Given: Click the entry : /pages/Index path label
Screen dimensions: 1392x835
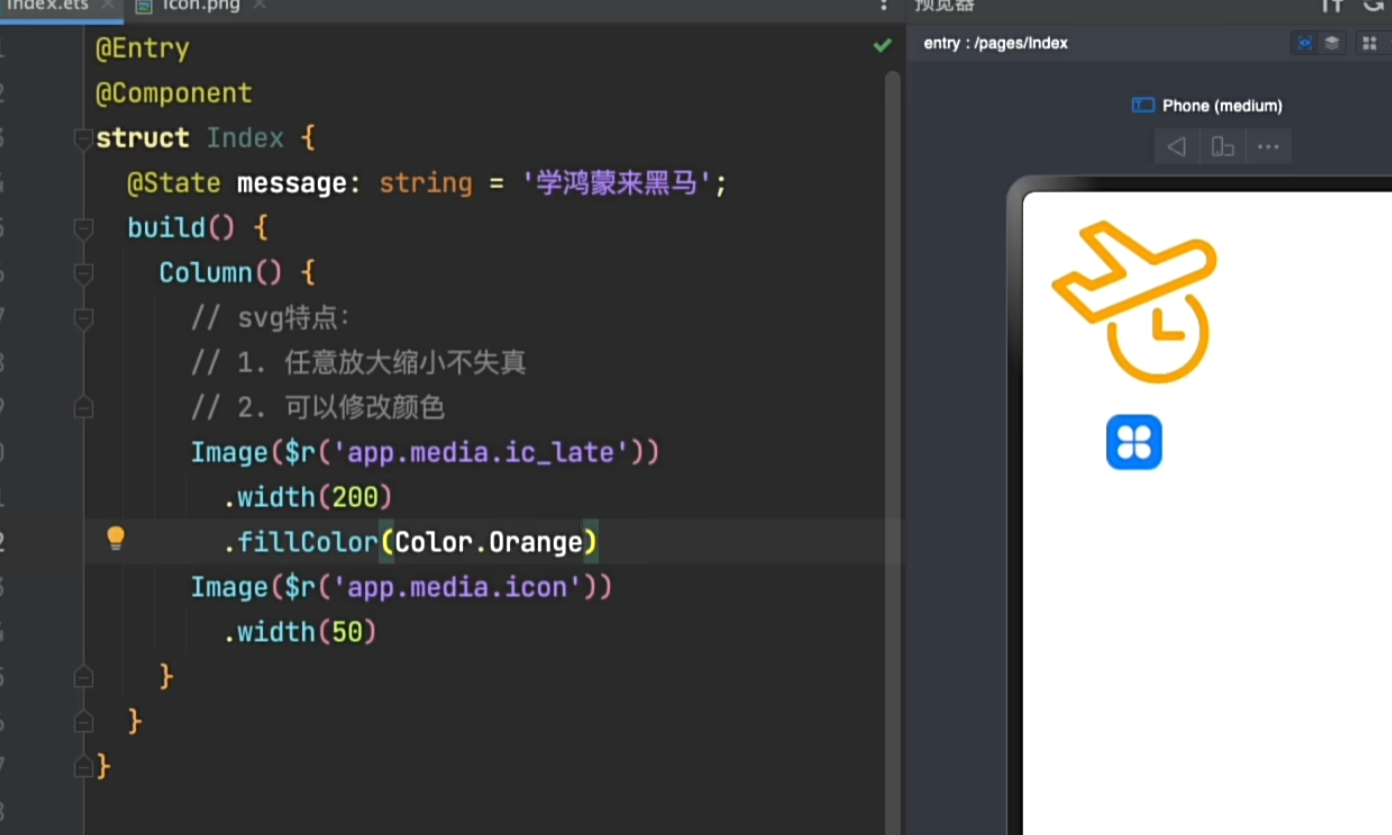Looking at the screenshot, I should [x=995, y=43].
